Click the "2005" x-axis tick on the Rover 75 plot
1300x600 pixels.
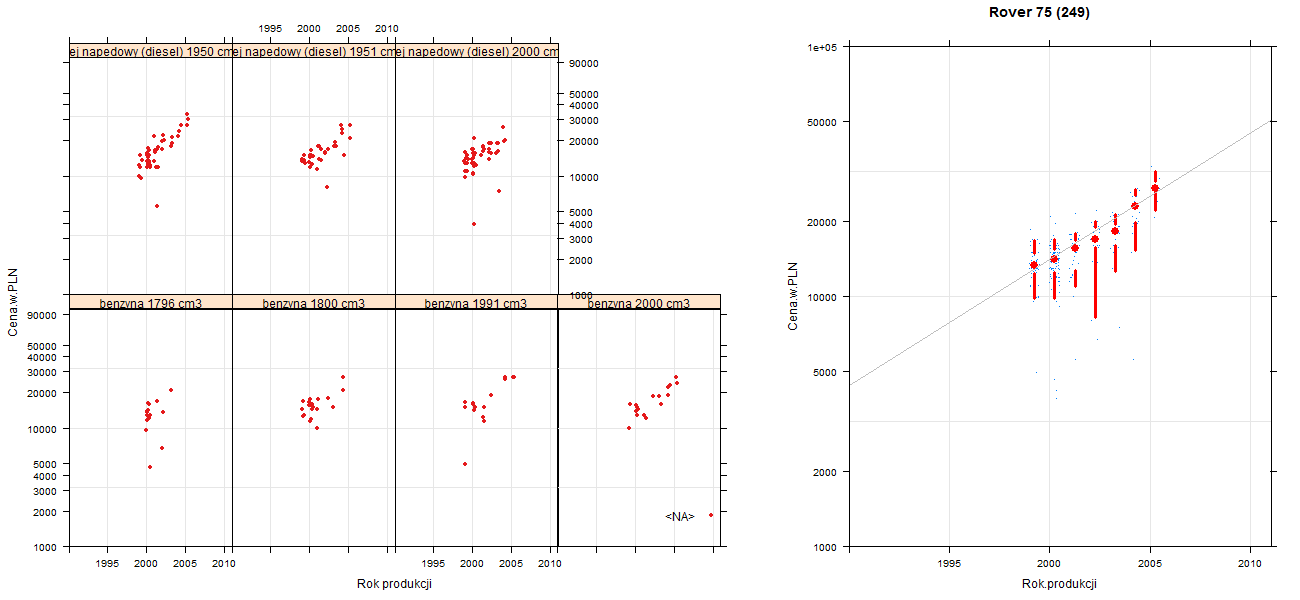1150,564
